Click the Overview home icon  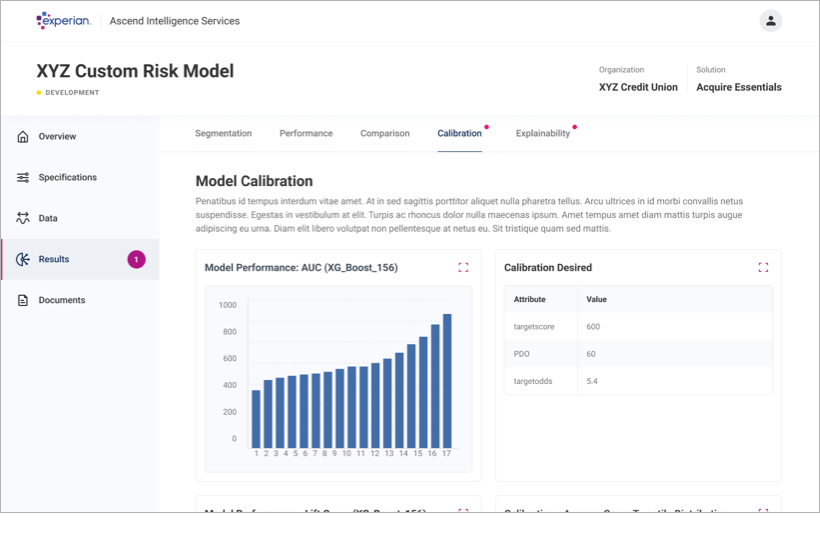click(x=23, y=137)
